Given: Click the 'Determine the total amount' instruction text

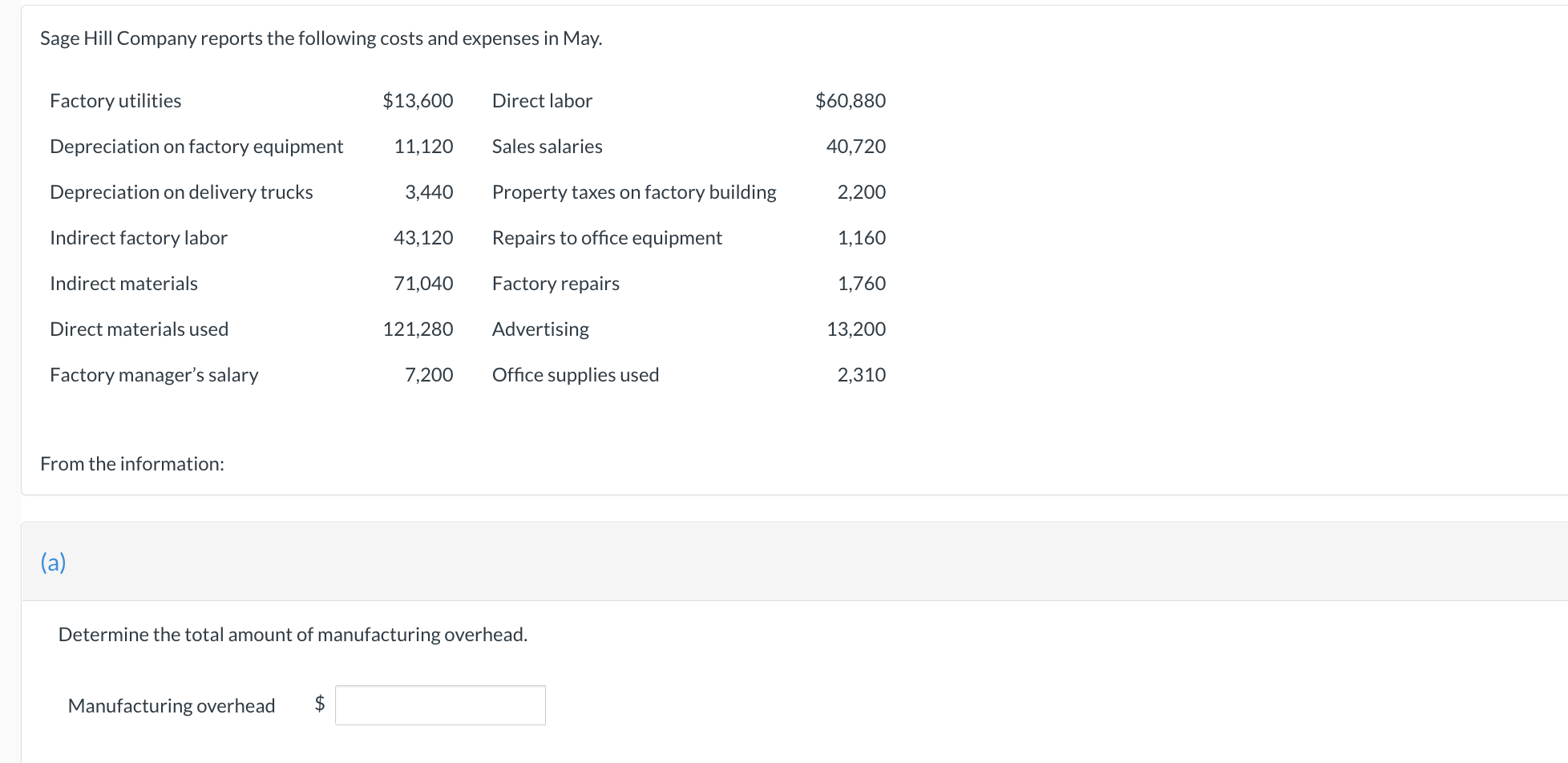Looking at the screenshot, I should (293, 635).
